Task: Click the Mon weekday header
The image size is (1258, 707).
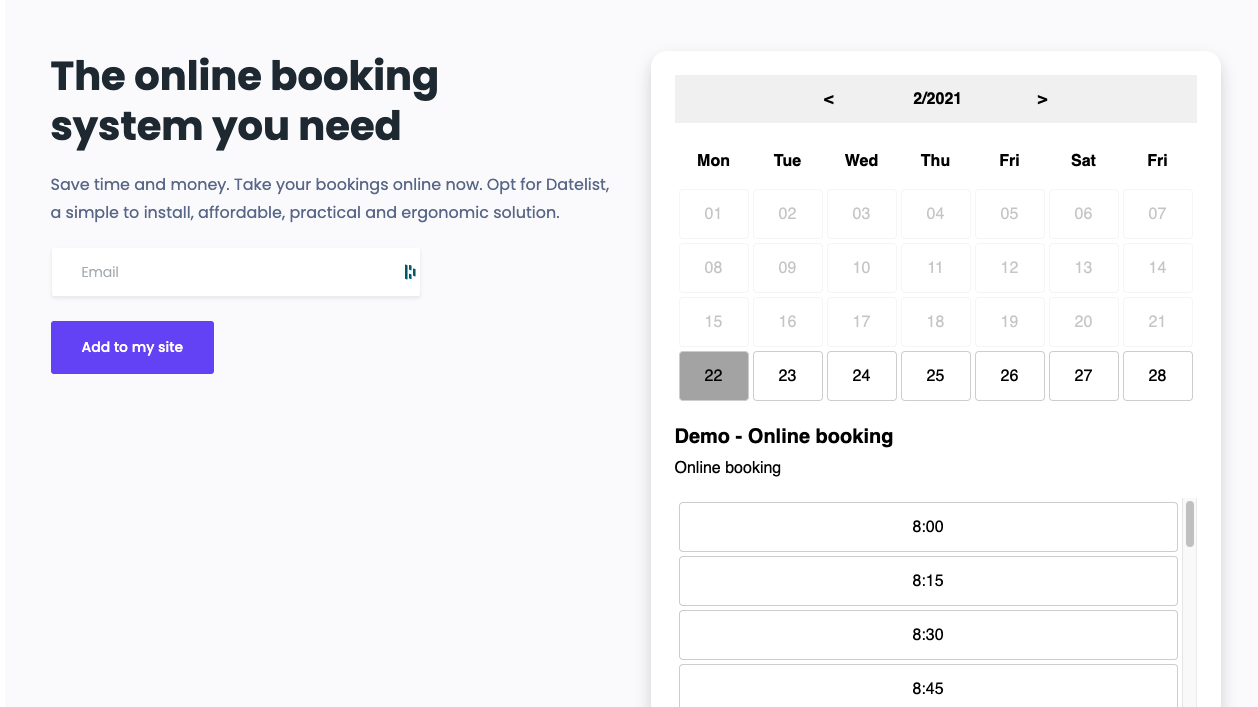Action: click(713, 160)
